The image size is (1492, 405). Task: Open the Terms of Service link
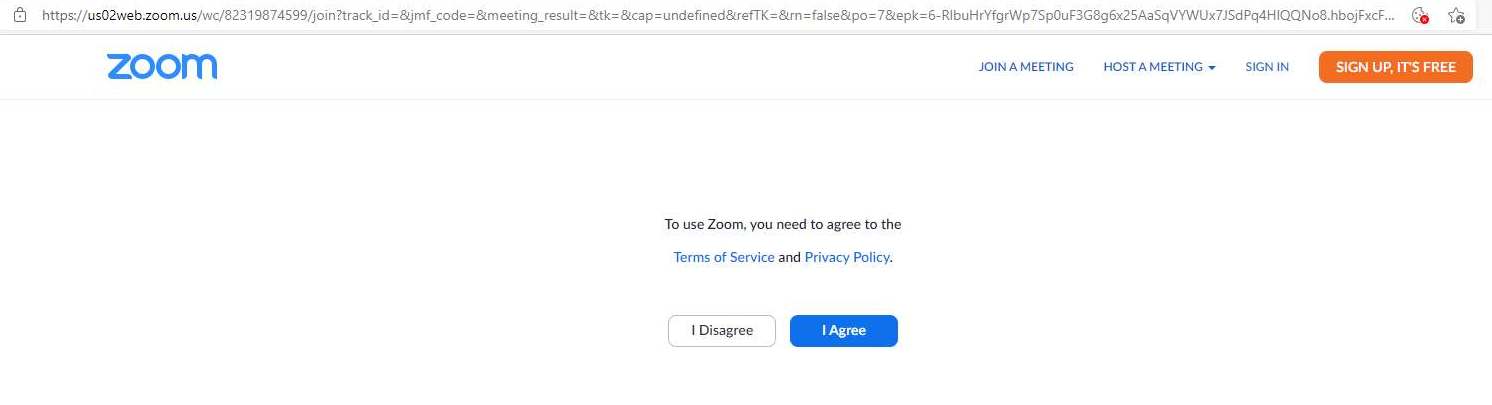click(x=723, y=257)
